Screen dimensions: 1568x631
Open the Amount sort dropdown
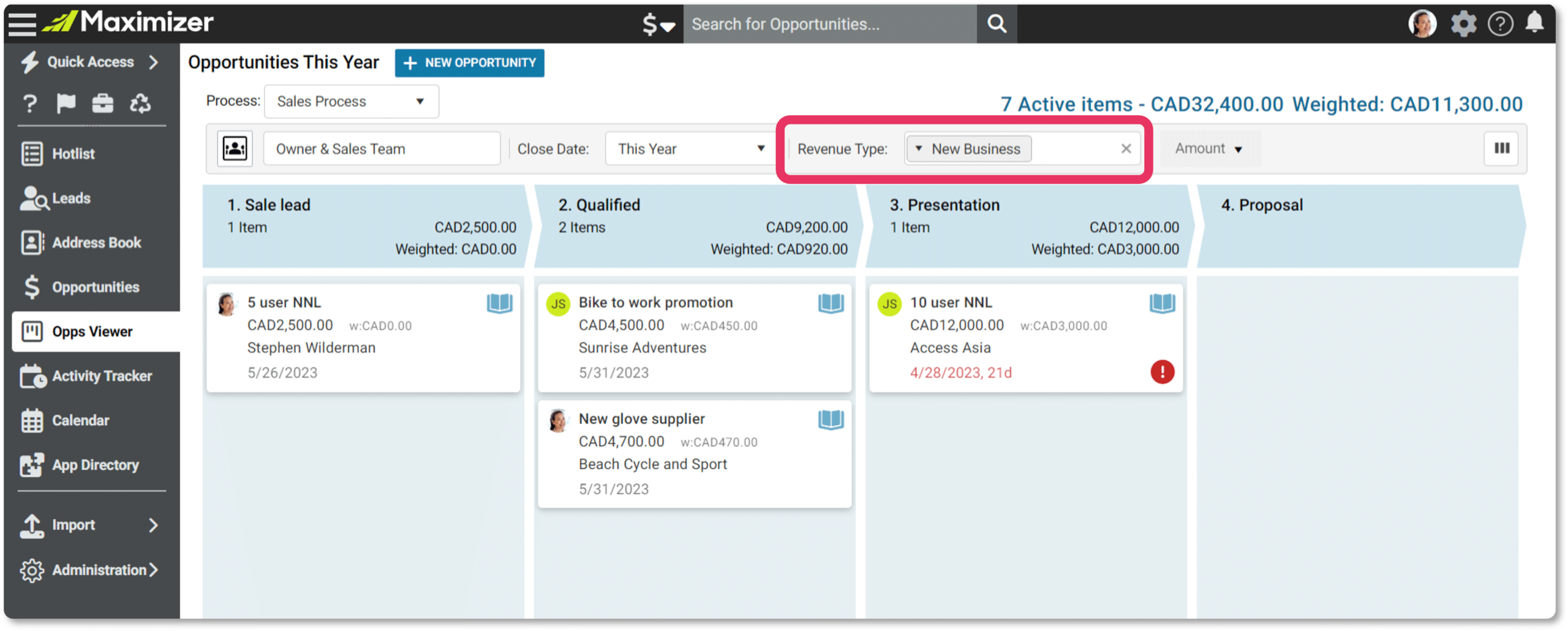tap(1208, 149)
